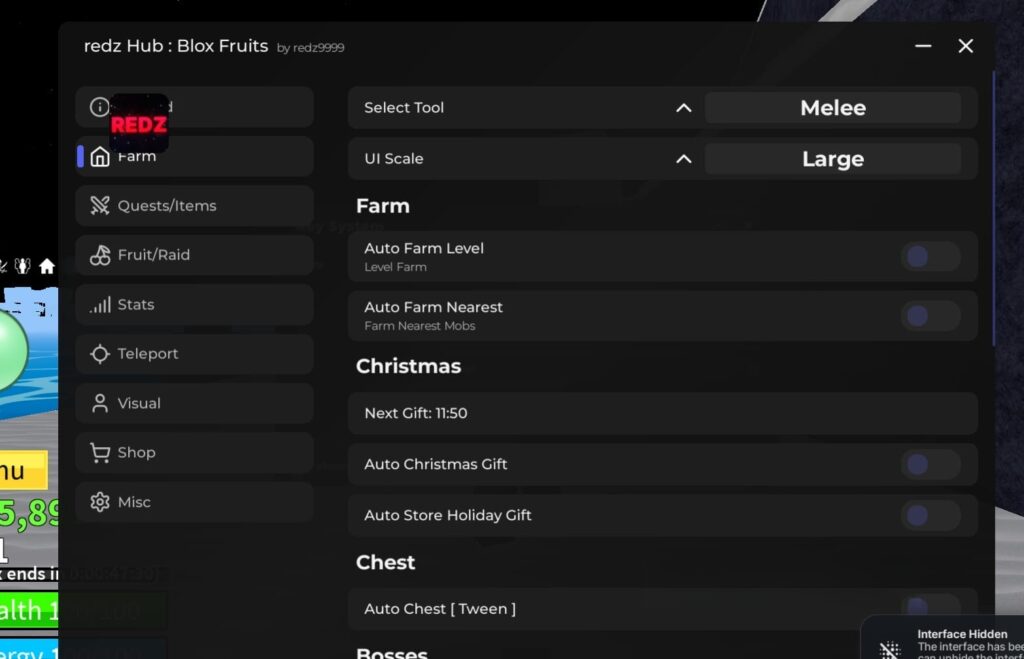Select the Teleport crosshair icon

[100, 354]
